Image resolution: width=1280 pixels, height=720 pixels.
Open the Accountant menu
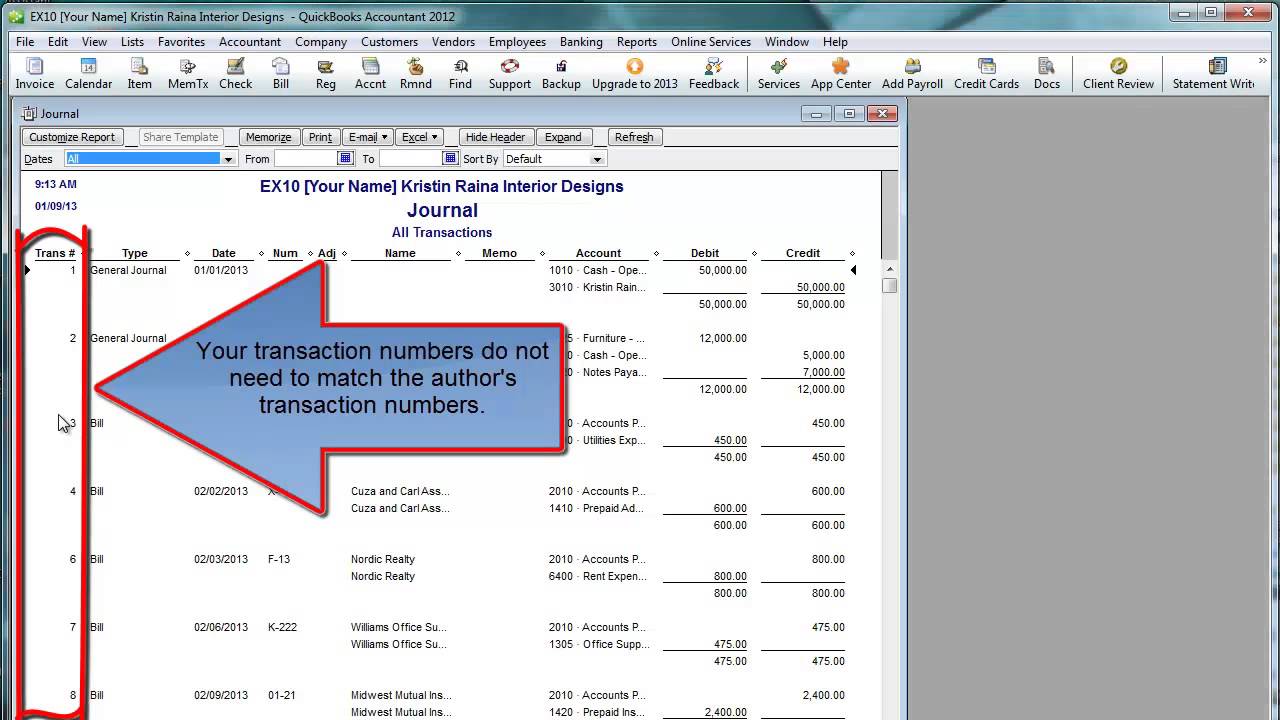[250, 42]
